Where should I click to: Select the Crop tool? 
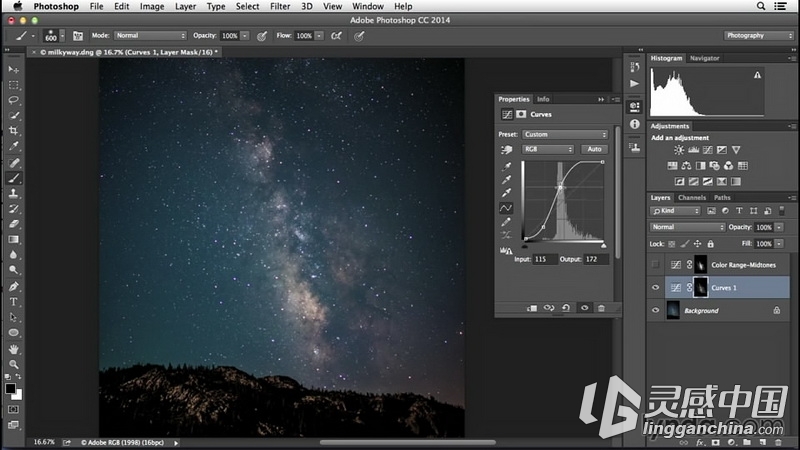(14, 131)
